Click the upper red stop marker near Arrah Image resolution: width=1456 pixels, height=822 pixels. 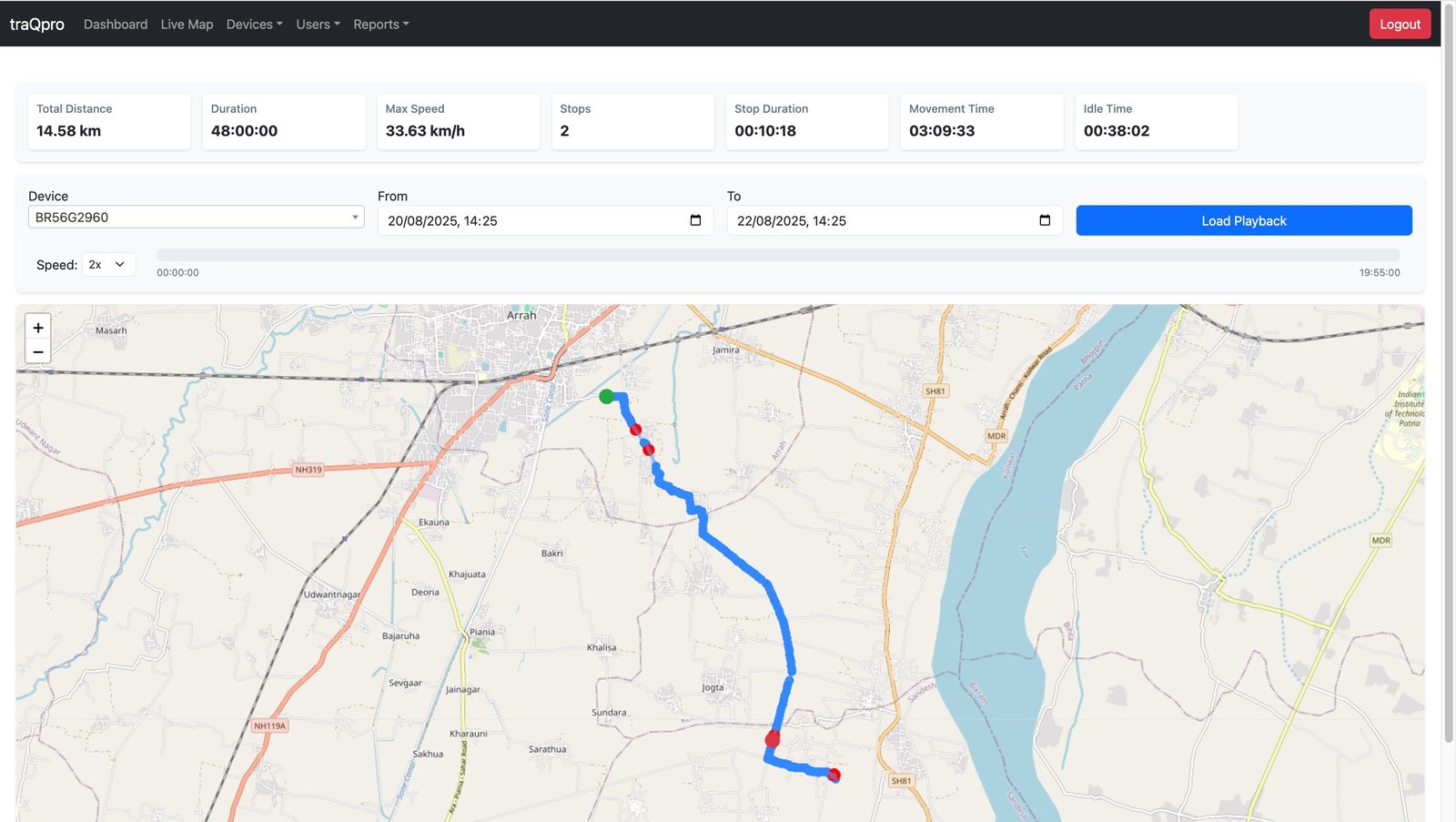635,430
